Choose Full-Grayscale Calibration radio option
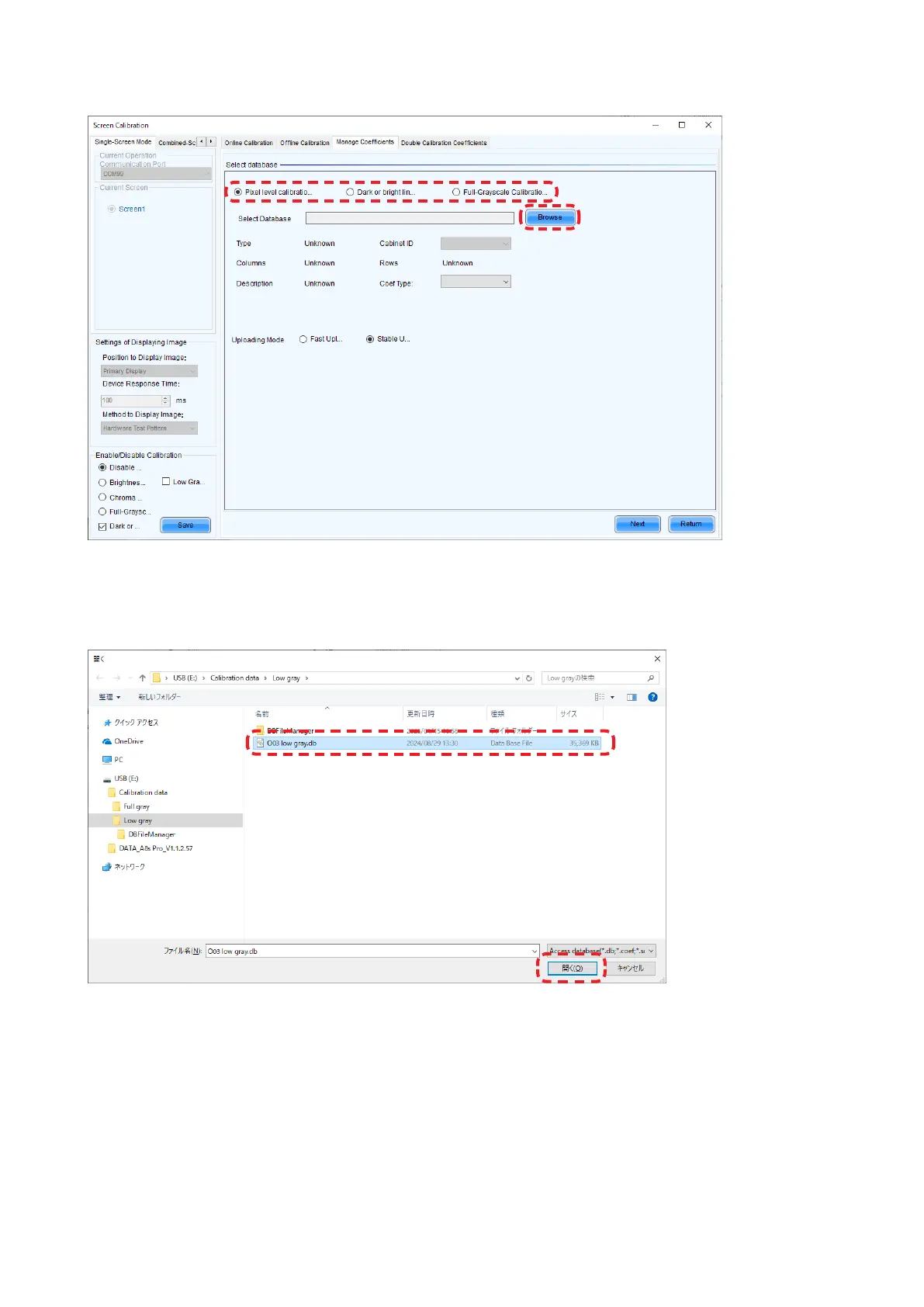 tap(456, 192)
